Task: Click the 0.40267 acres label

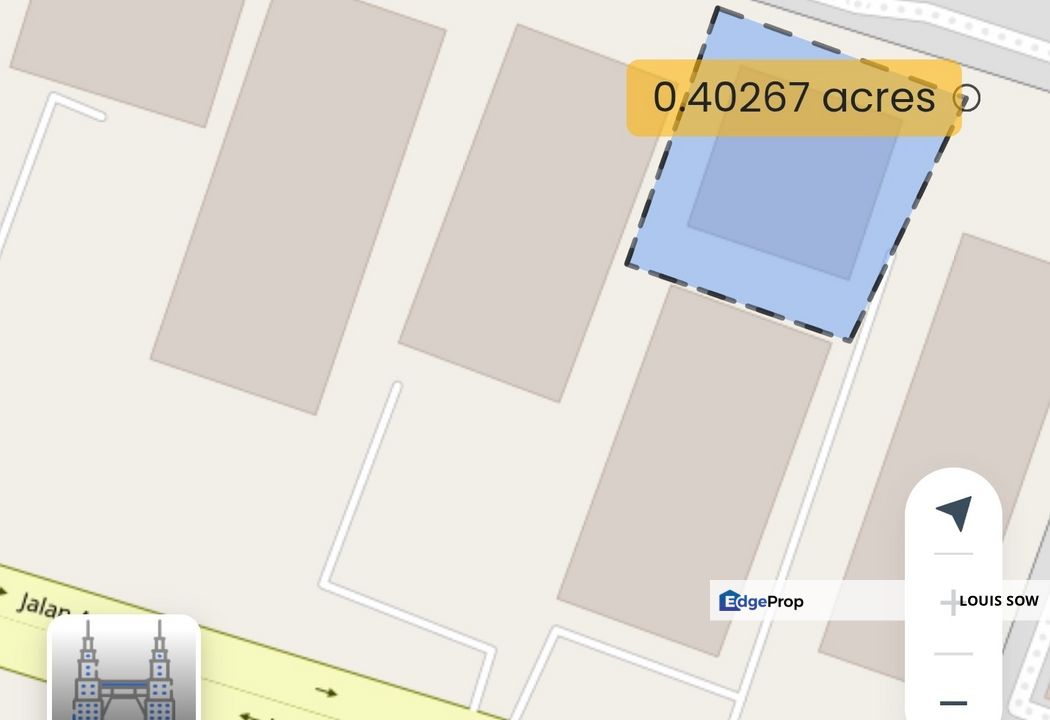Action: point(794,98)
